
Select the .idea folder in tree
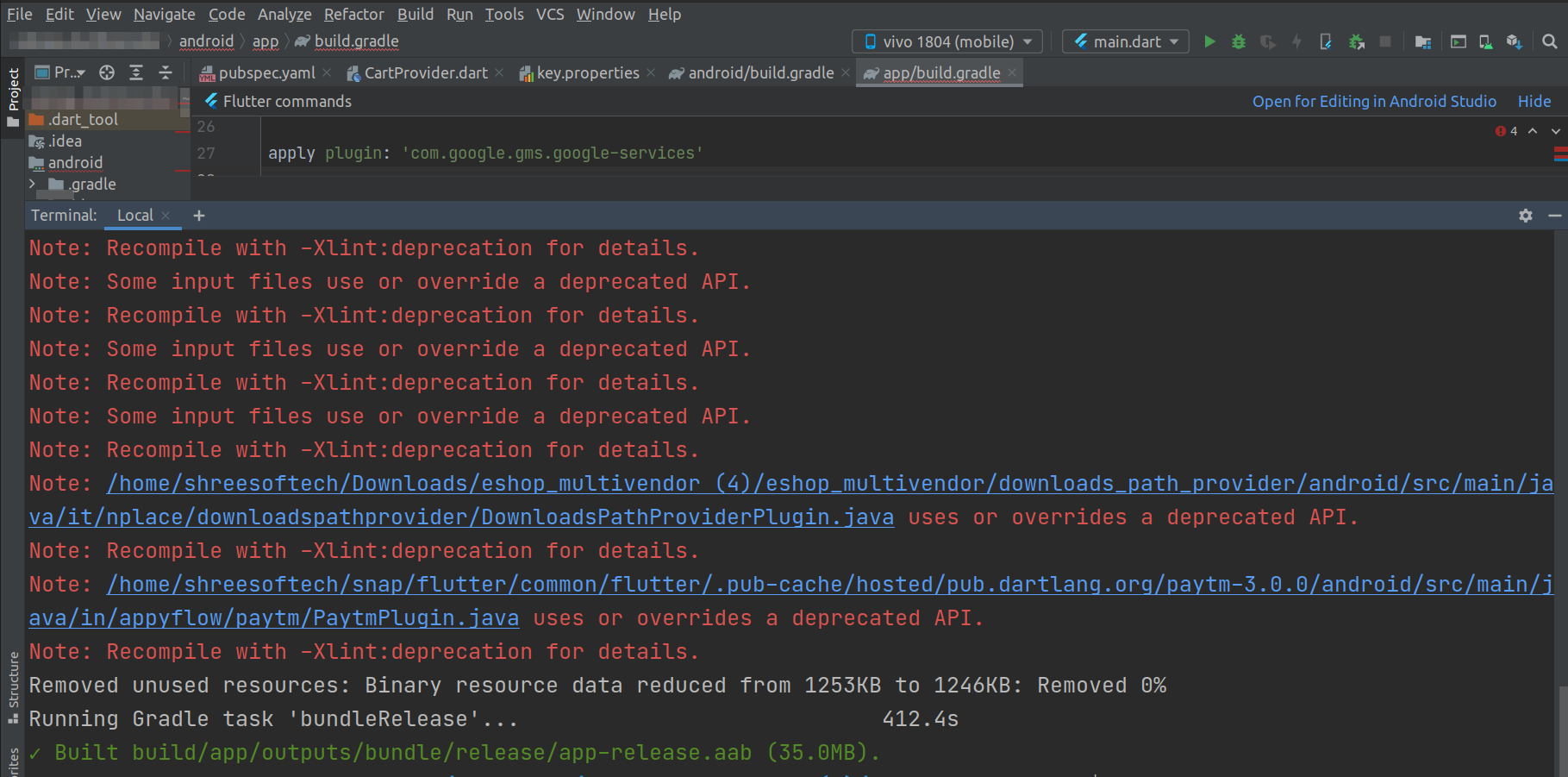coord(56,141)
